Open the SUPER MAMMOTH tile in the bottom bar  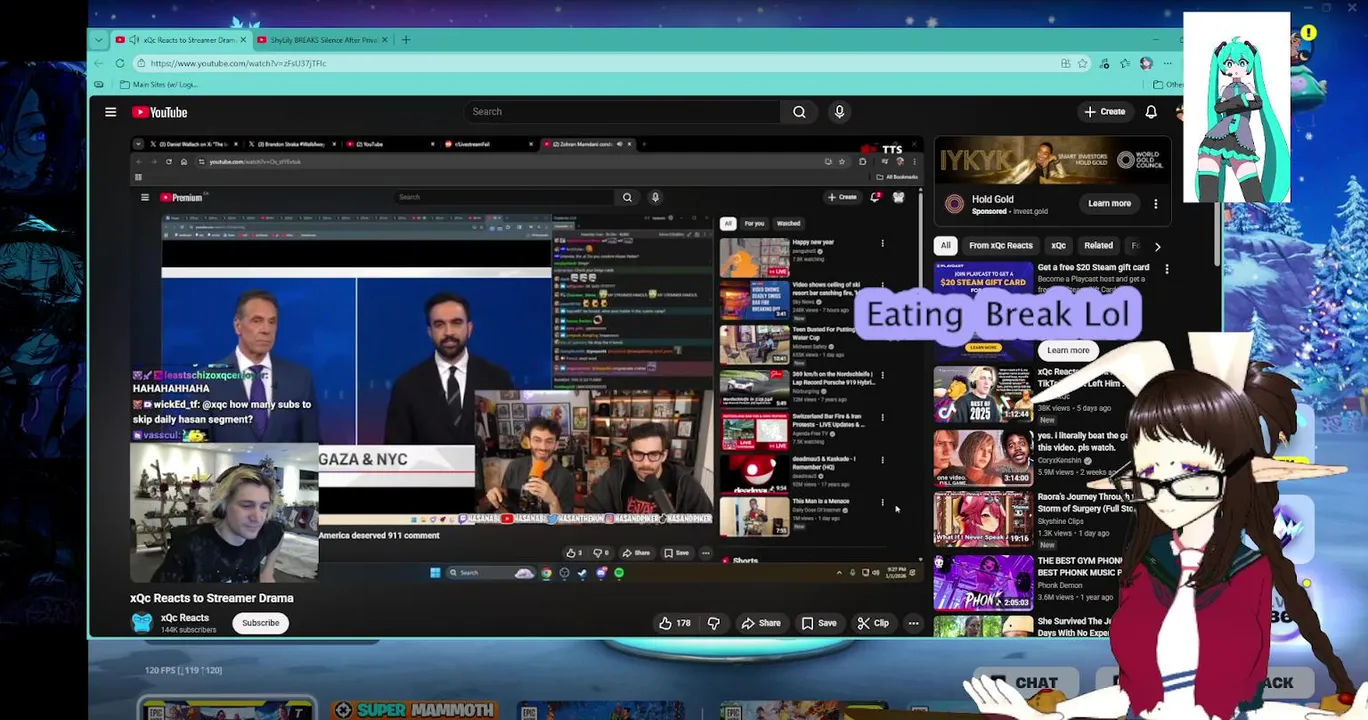tap(414, 710)
